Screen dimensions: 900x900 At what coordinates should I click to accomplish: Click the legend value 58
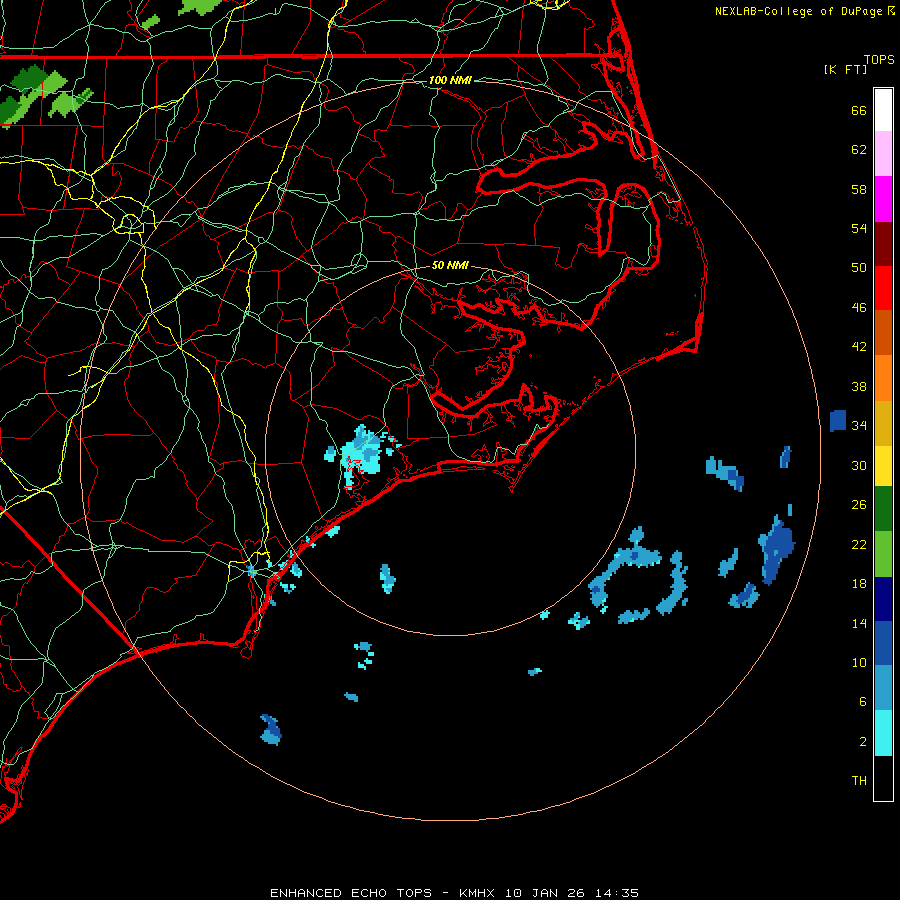859,189
